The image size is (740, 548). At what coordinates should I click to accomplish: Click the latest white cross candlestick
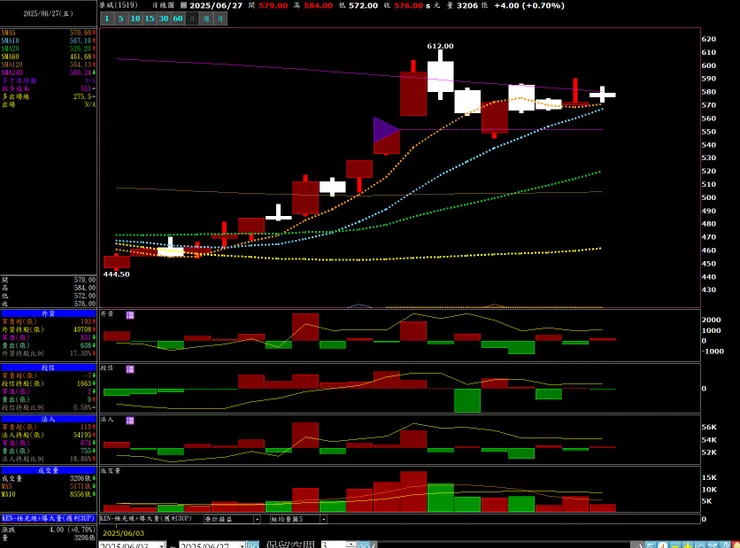(x=603, y=94)
